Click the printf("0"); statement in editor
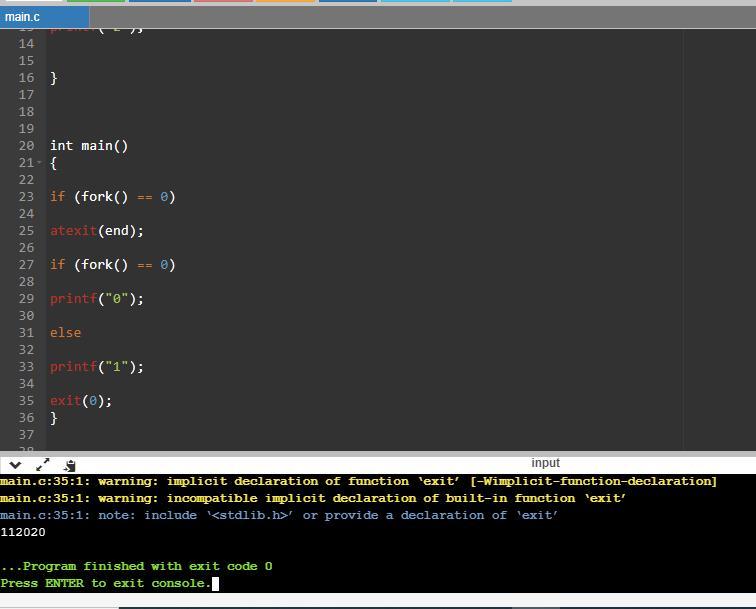Viewport: 756px width, 609px height. [97, 299]
